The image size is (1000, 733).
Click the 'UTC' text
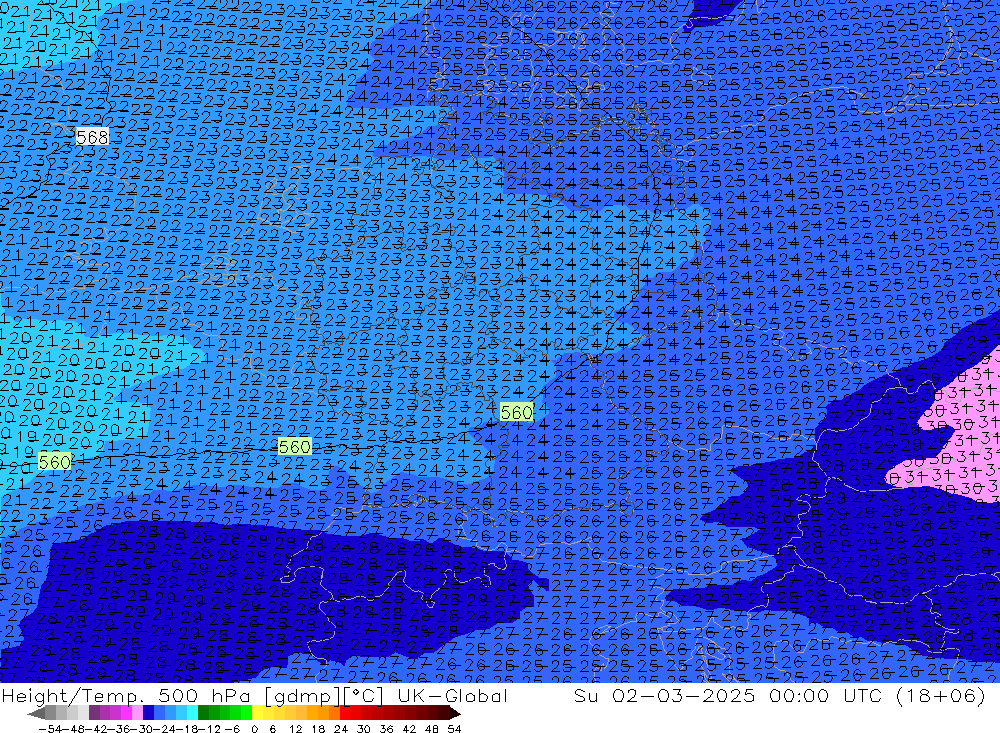862,695
